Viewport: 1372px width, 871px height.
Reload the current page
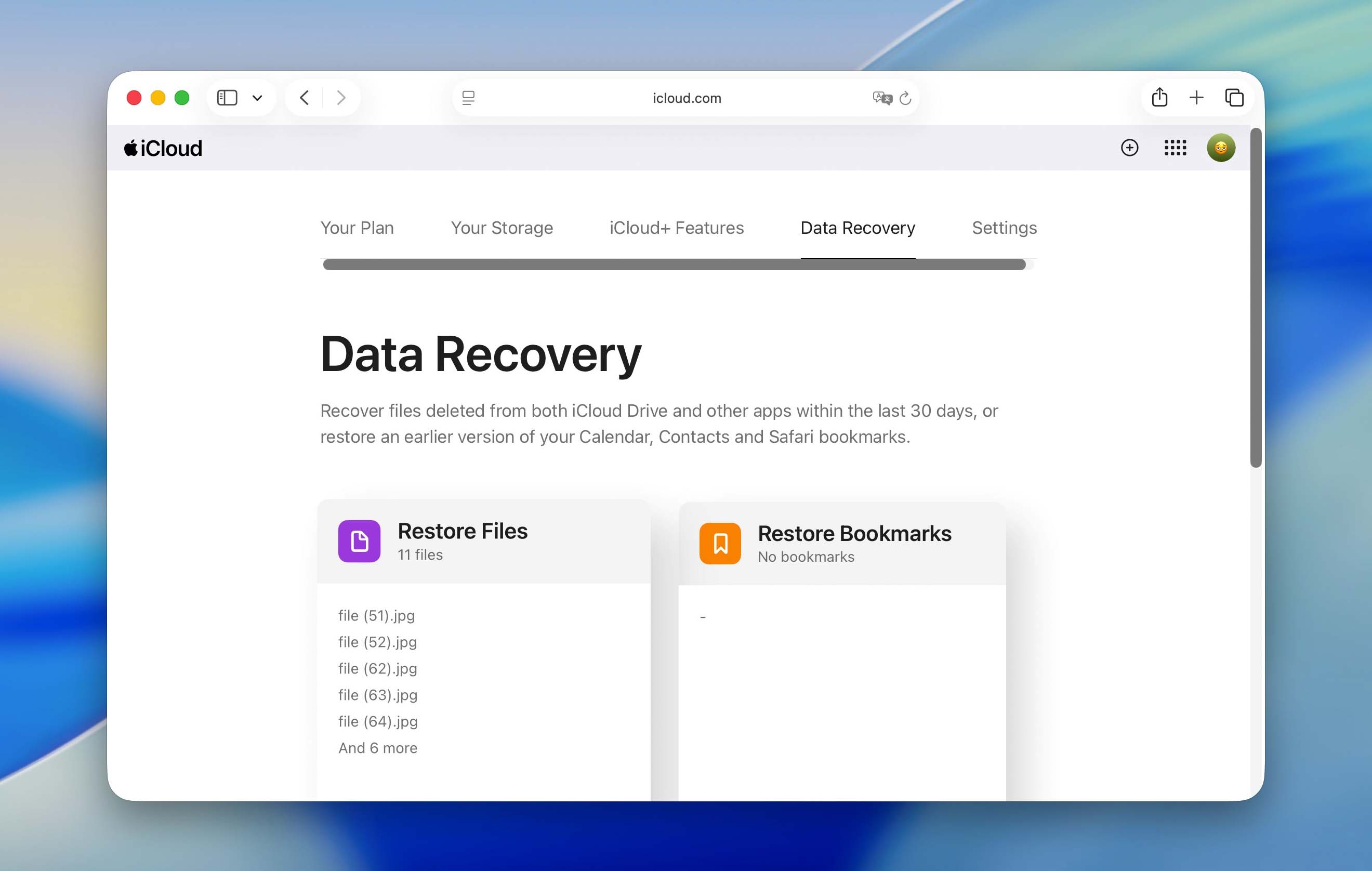pyautogui.click(x=905, y=98)
